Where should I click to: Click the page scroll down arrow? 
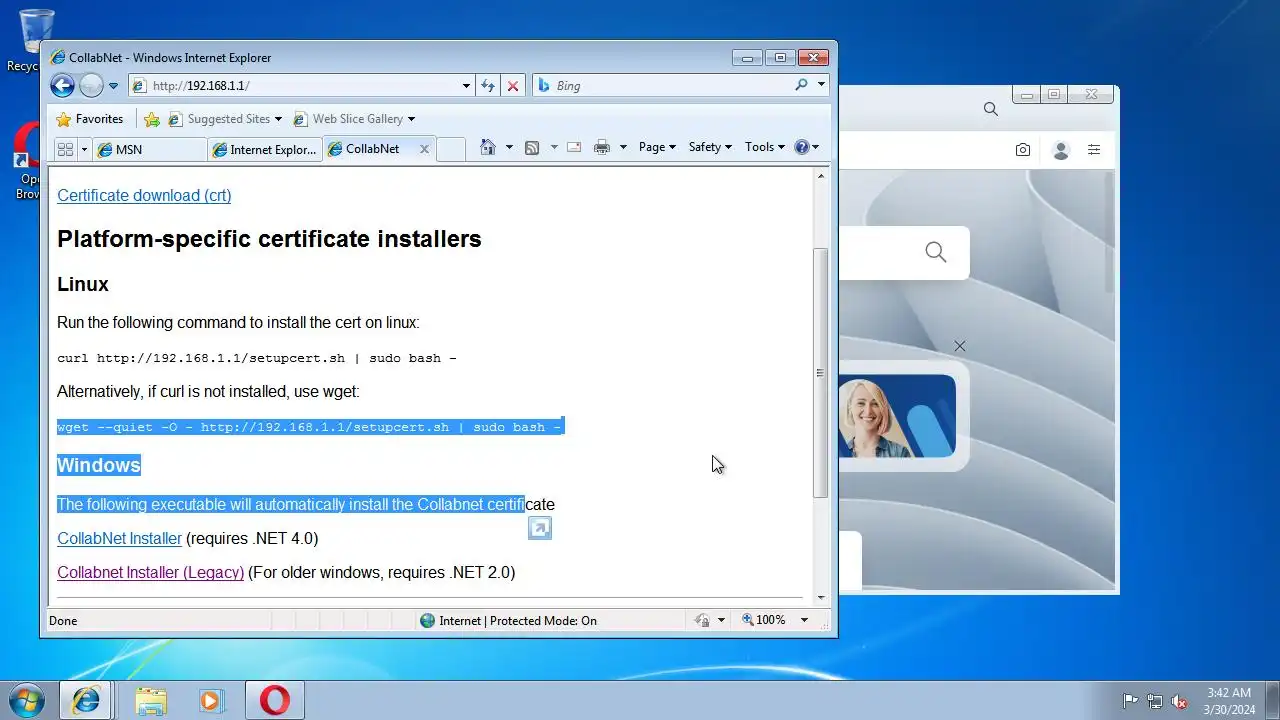(x=821, y=598)
